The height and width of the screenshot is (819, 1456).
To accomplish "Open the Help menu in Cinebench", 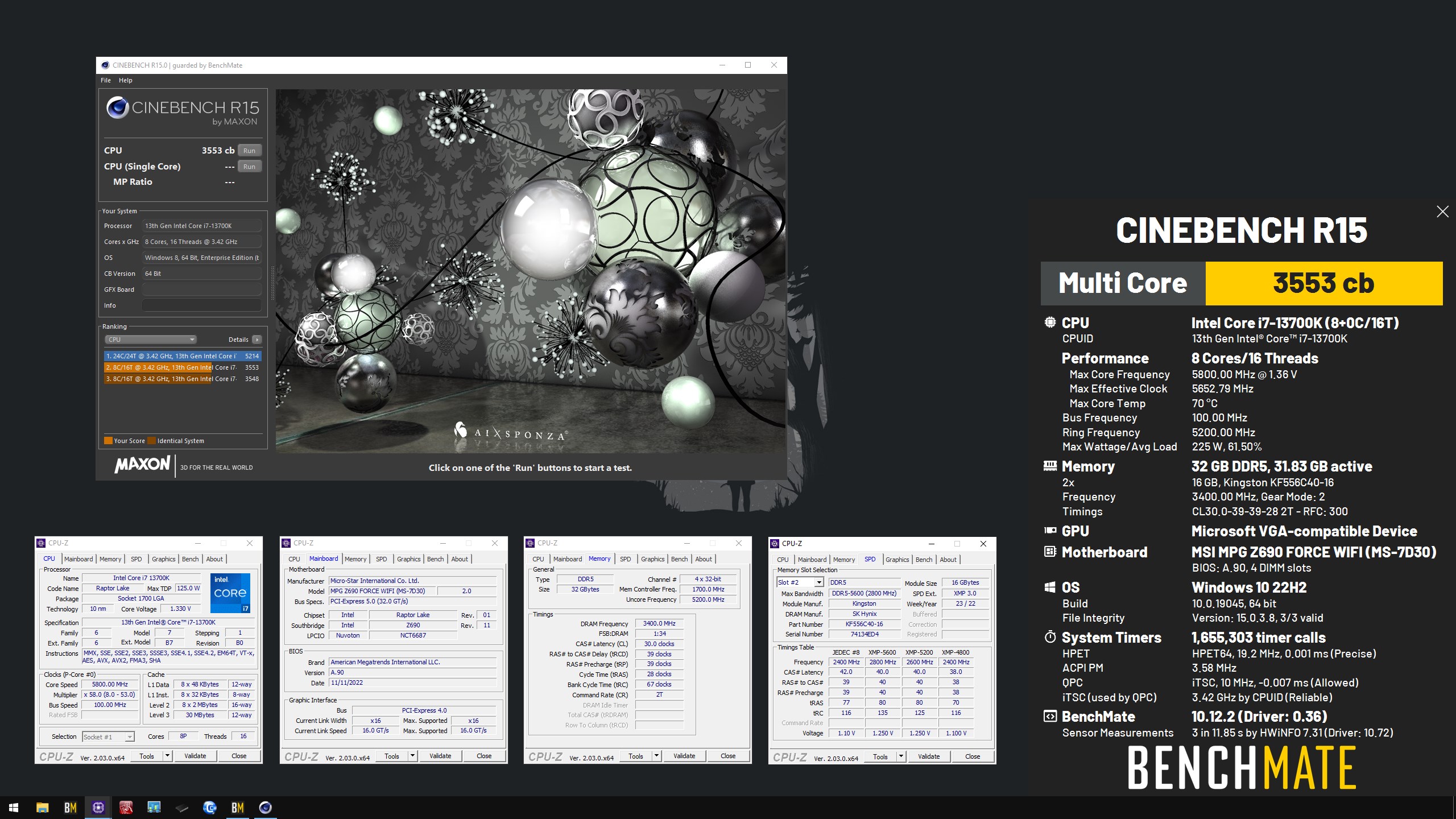I will (125, 80).
